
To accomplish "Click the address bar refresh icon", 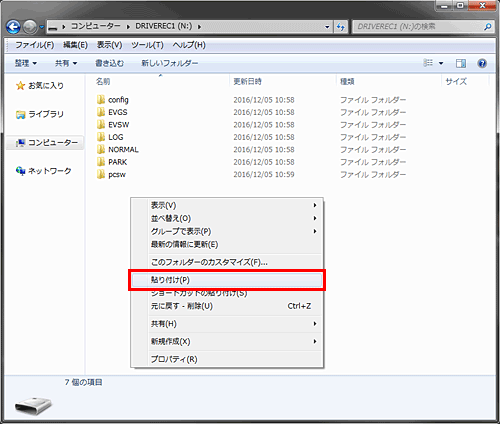I will [341, 27].
